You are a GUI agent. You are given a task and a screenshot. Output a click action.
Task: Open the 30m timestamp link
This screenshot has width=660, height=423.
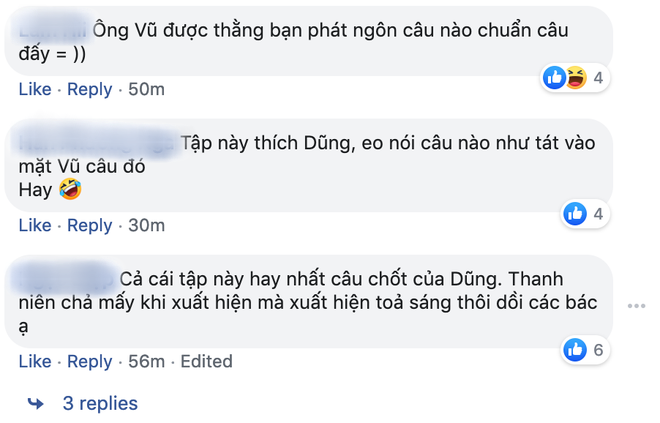[x=146, y=226]
